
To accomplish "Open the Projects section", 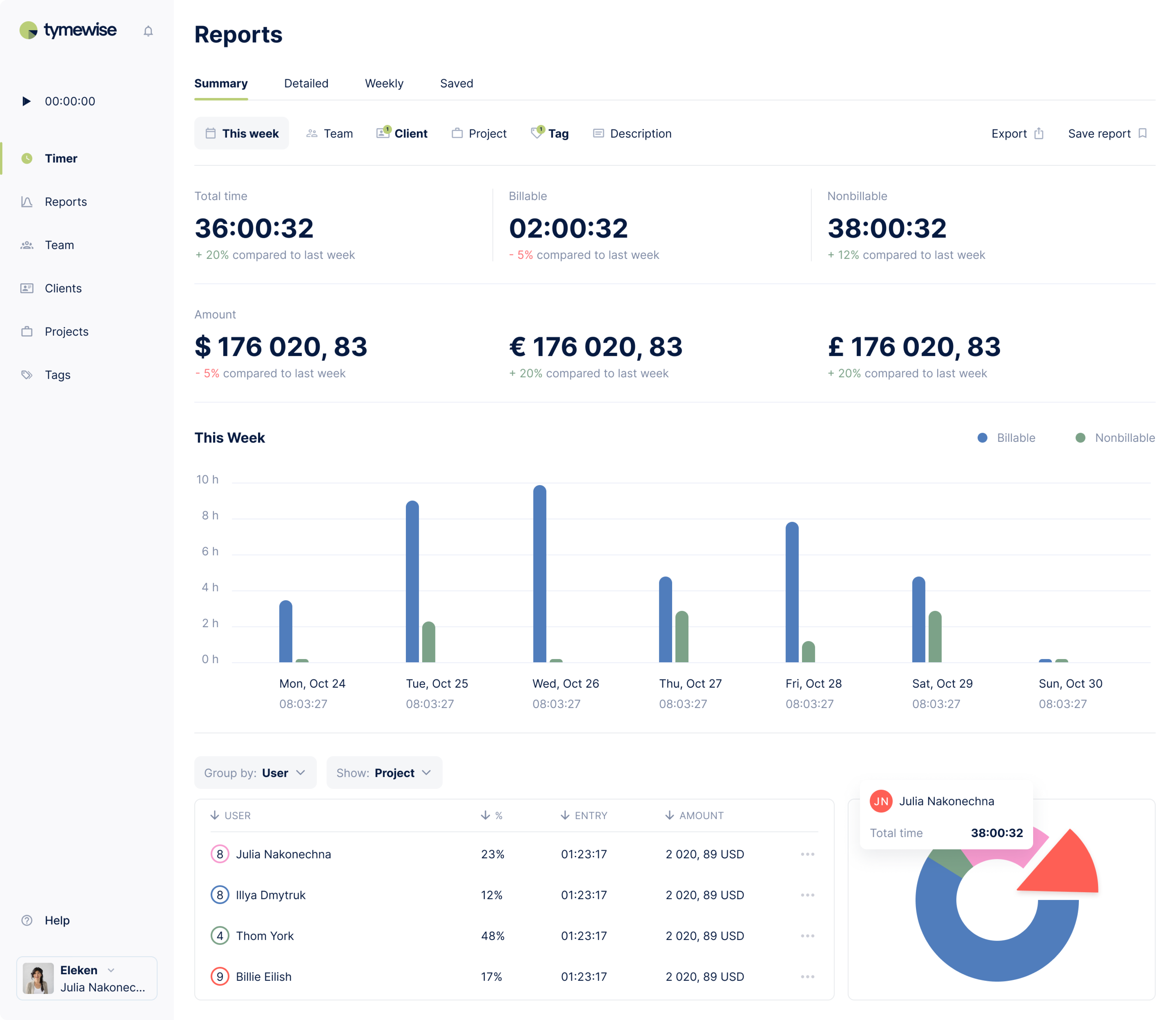I will click(x=66, y=331).
